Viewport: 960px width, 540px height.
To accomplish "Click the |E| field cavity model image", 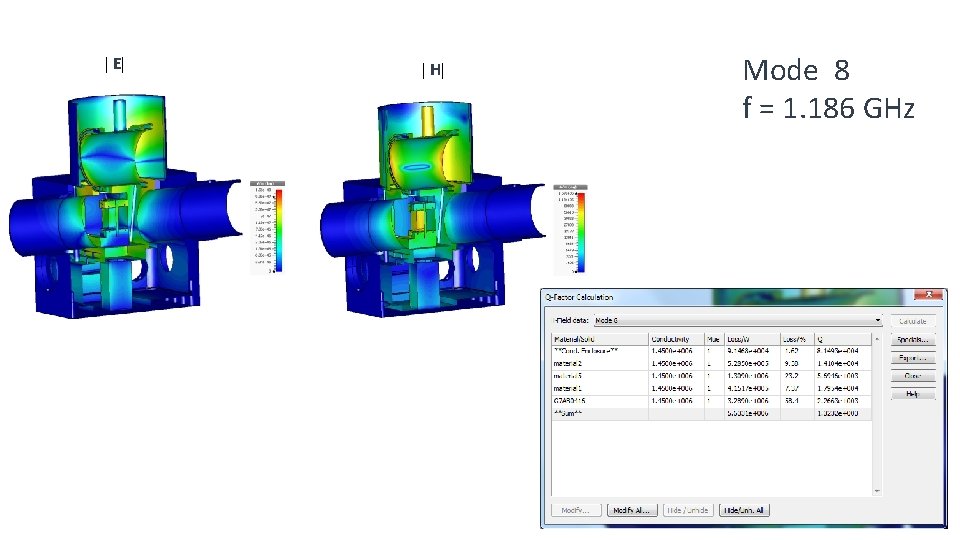I will pyautogui.click(x=126, y=206).
